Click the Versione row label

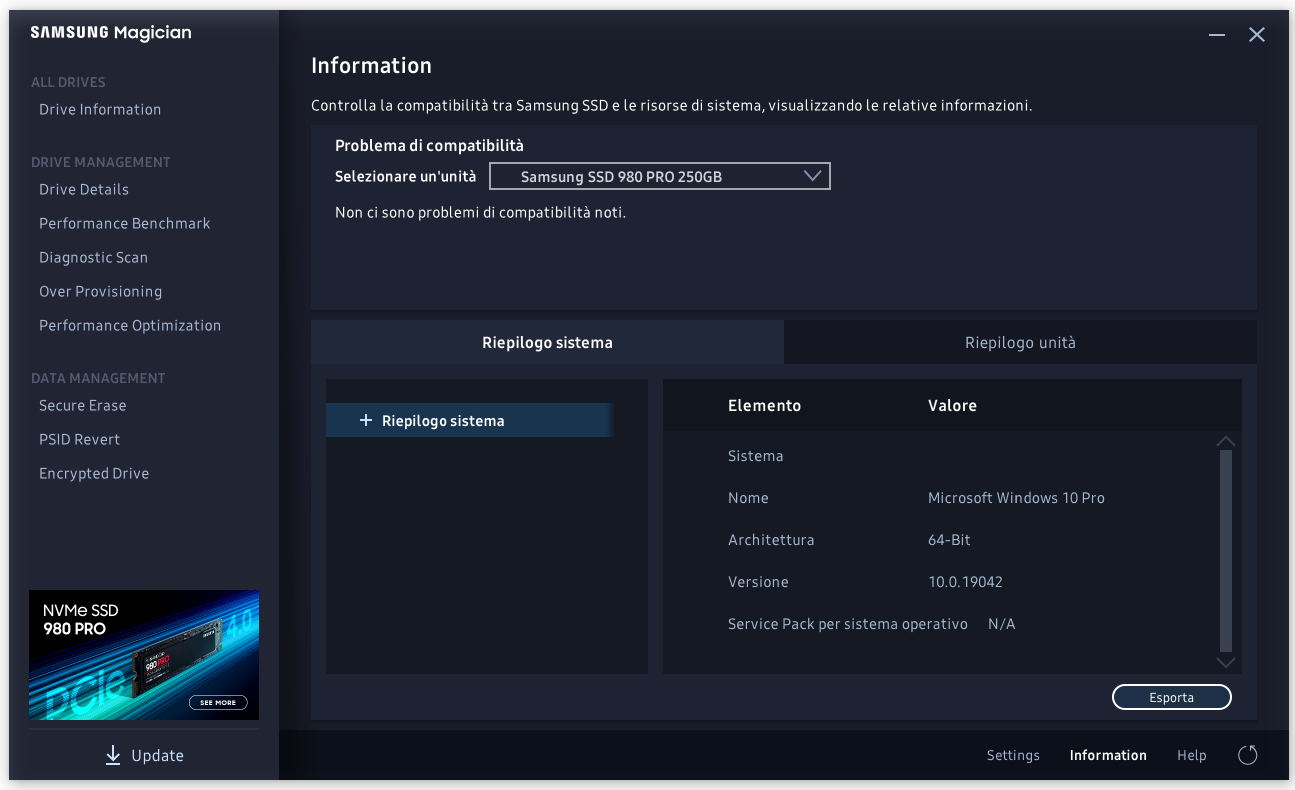coord(758,582)
